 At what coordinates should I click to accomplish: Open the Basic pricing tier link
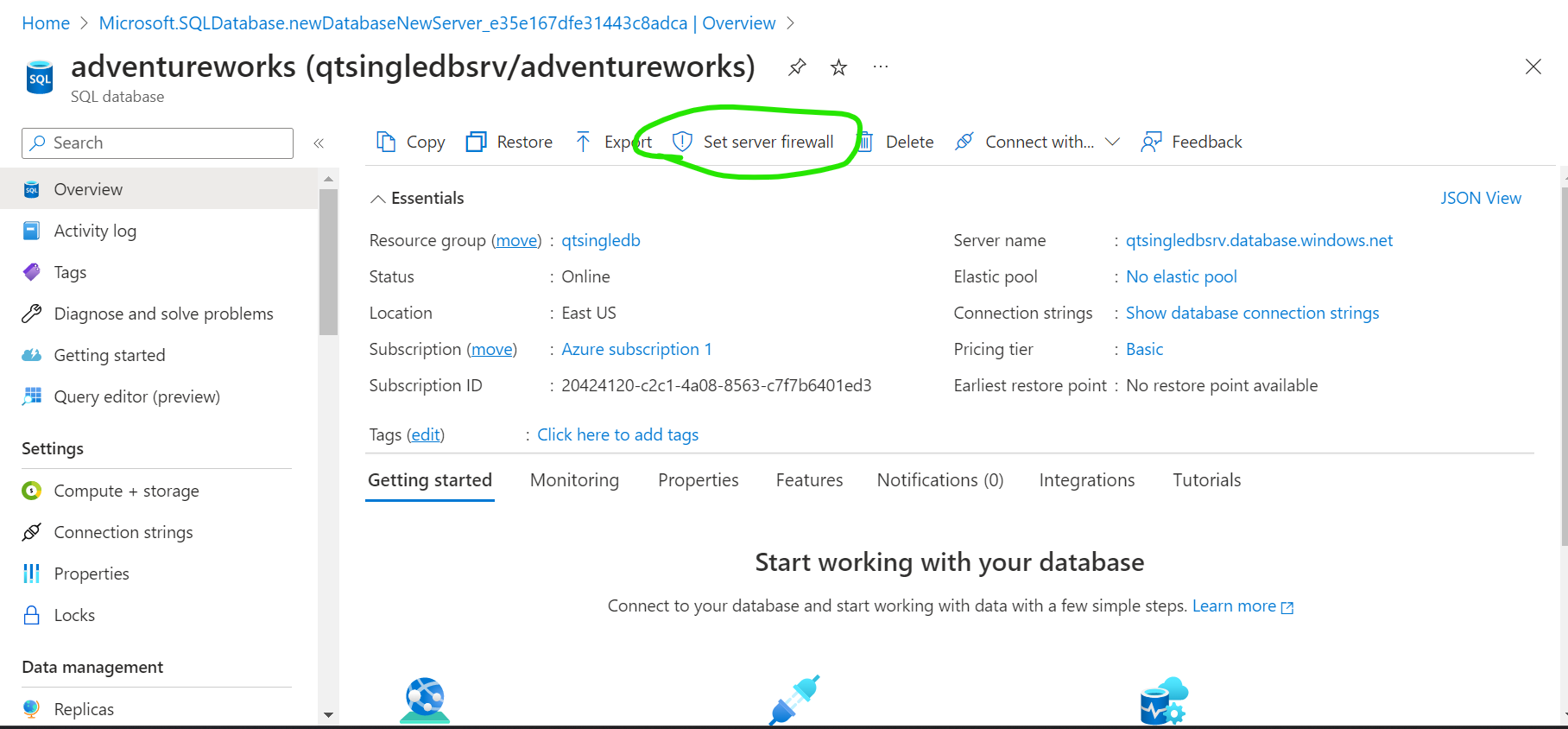1144,349
